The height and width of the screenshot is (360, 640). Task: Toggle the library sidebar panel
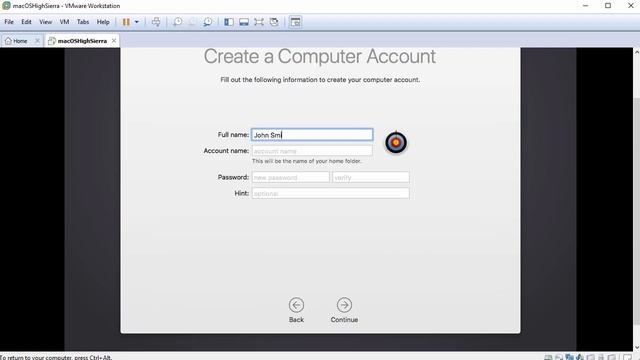tap(229, 22)
